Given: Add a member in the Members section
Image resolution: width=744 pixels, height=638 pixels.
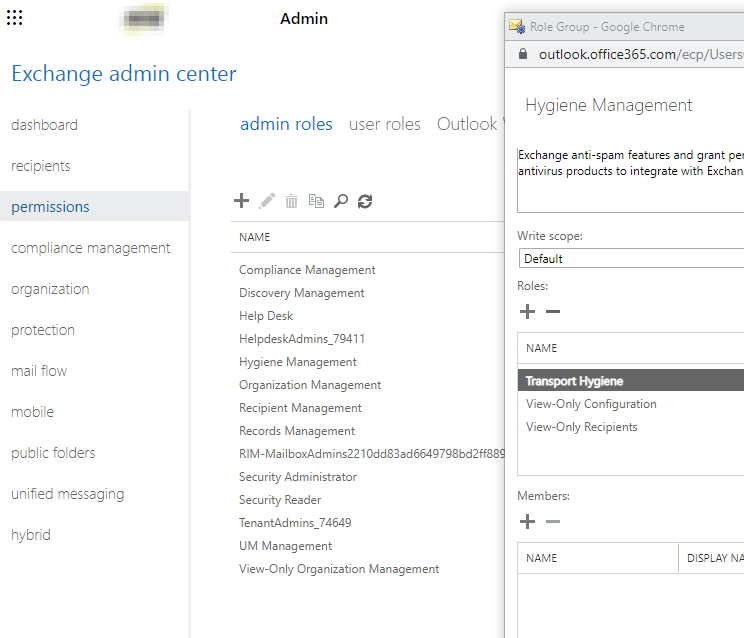Looking at the screenshot, I should tap(527, 522).
